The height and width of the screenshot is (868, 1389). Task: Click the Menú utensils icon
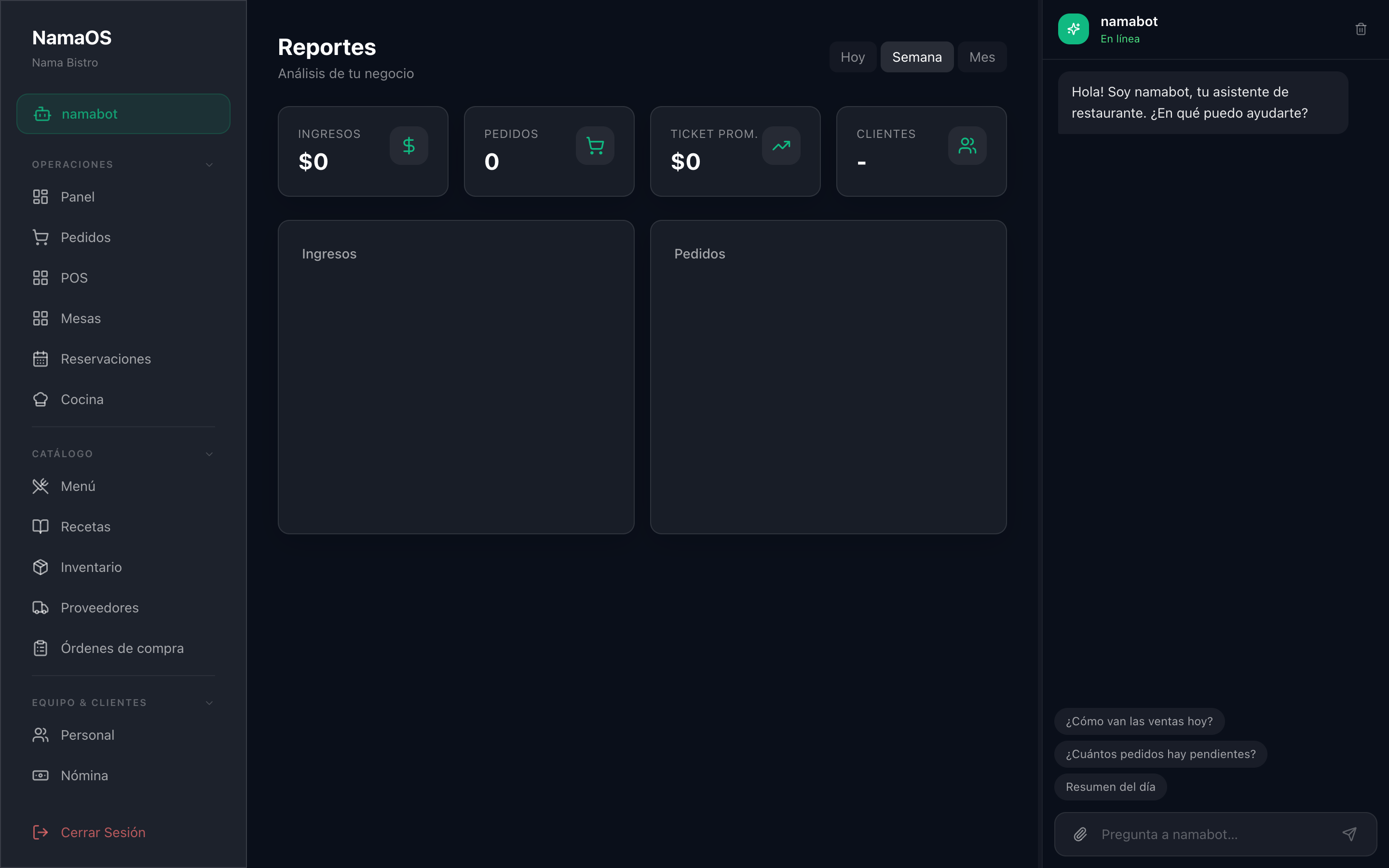40,486
